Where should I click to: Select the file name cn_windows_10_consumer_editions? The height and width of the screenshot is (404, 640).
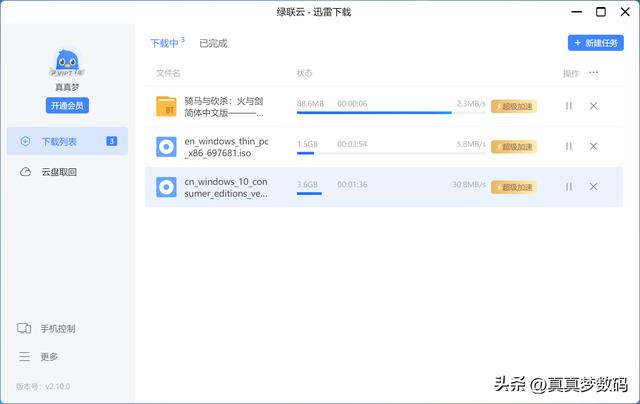pyautogui.click(x=226, y=187)
